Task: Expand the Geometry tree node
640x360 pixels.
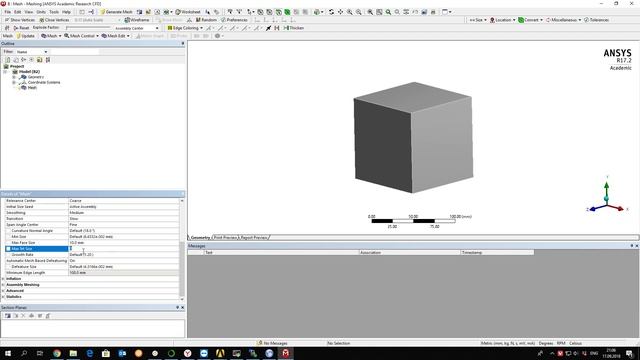Action: tap(14, 77)
